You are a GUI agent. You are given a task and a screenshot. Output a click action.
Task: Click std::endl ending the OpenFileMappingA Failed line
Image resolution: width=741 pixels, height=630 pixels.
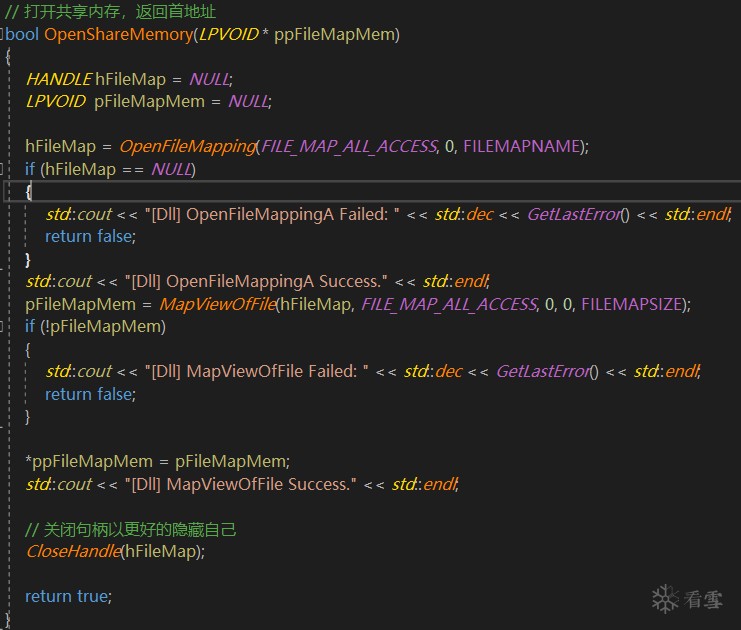697,215
